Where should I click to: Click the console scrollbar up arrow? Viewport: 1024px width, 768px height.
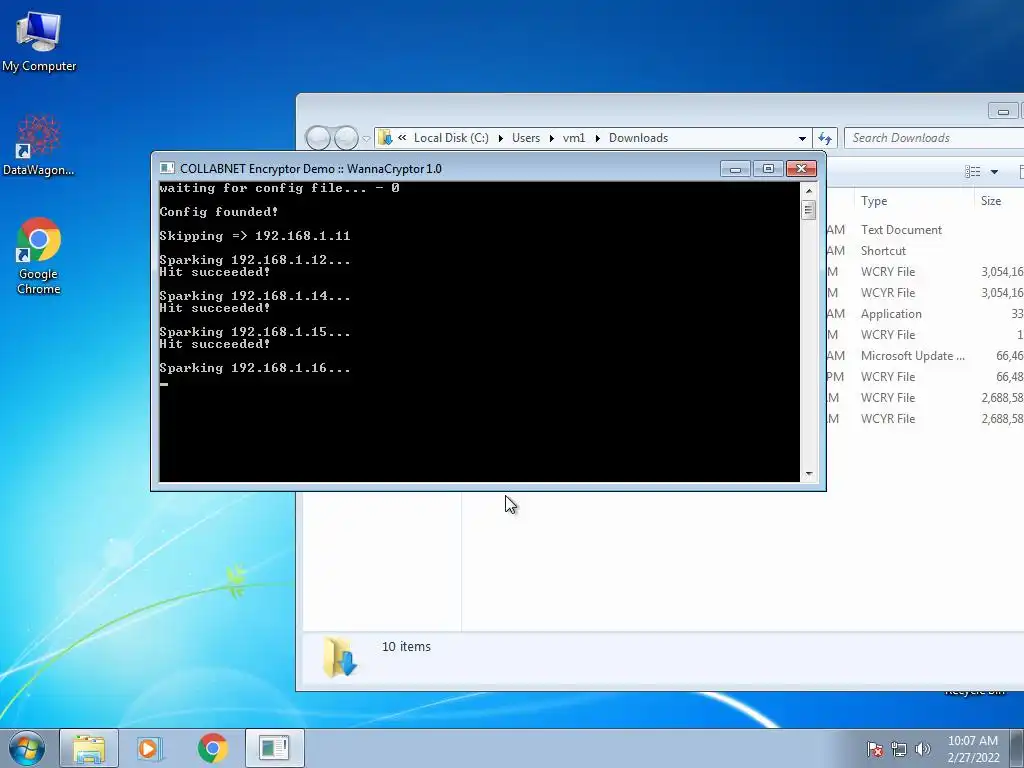[x=809, y=191]
